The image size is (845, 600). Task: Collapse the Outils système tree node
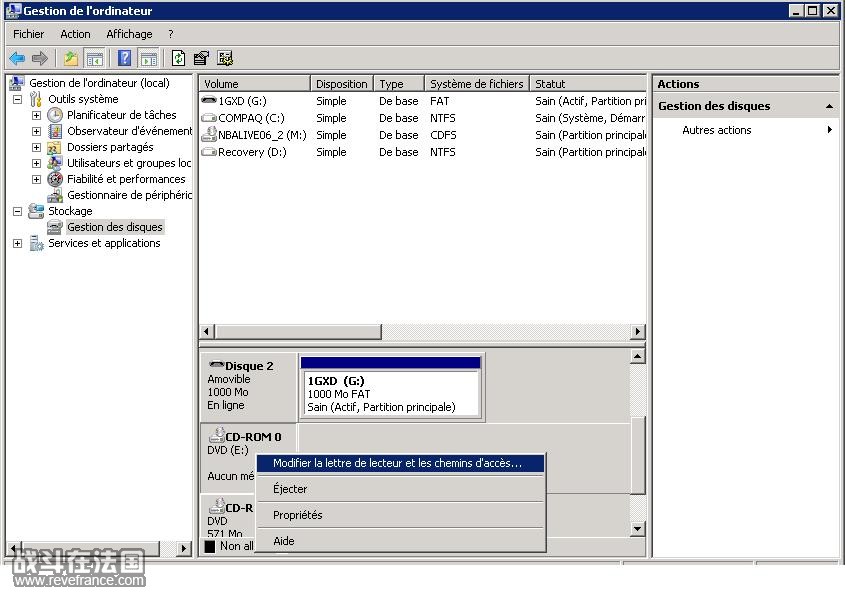point(18,99)
